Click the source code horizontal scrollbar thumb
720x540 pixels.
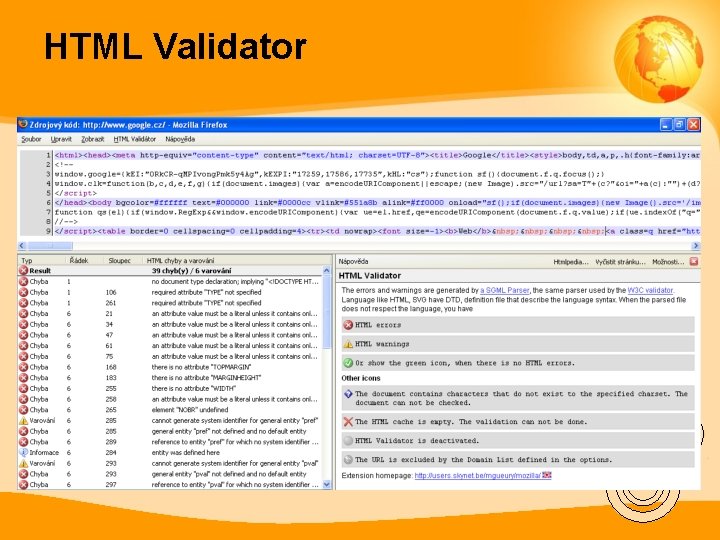(x=50, y=246)
